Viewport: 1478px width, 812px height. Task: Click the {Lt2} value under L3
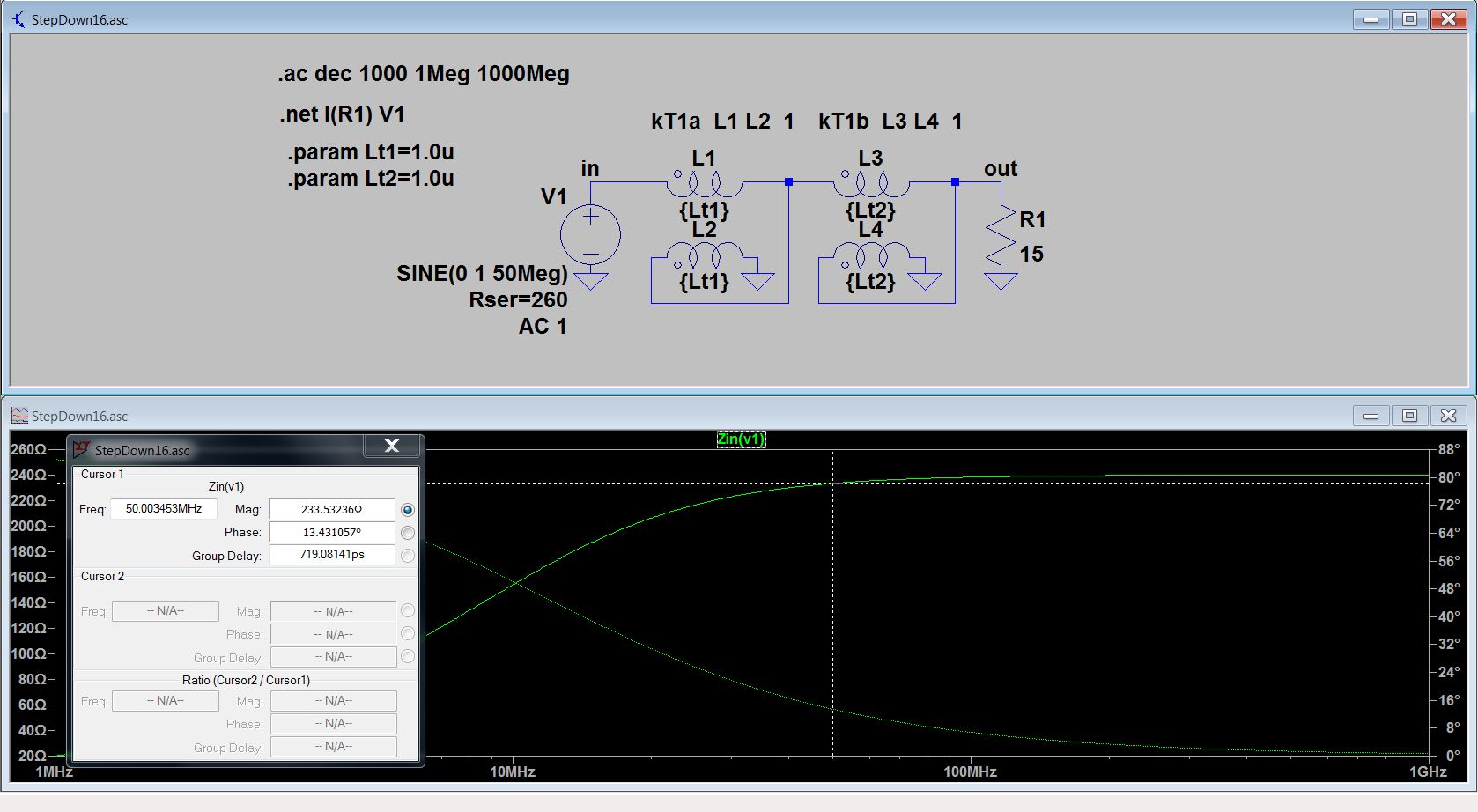click(870, 210)
